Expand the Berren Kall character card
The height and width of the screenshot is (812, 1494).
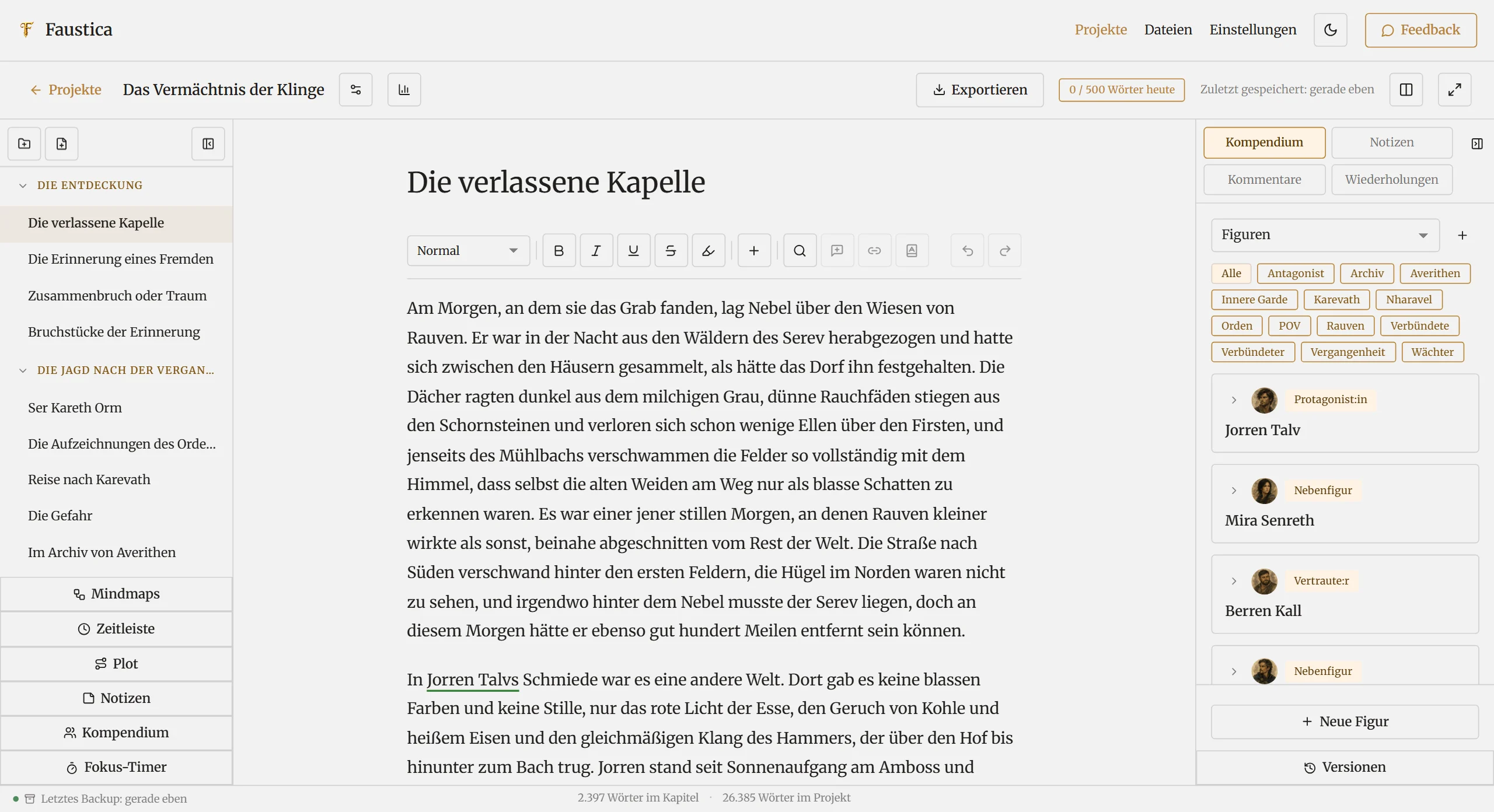1234,581
